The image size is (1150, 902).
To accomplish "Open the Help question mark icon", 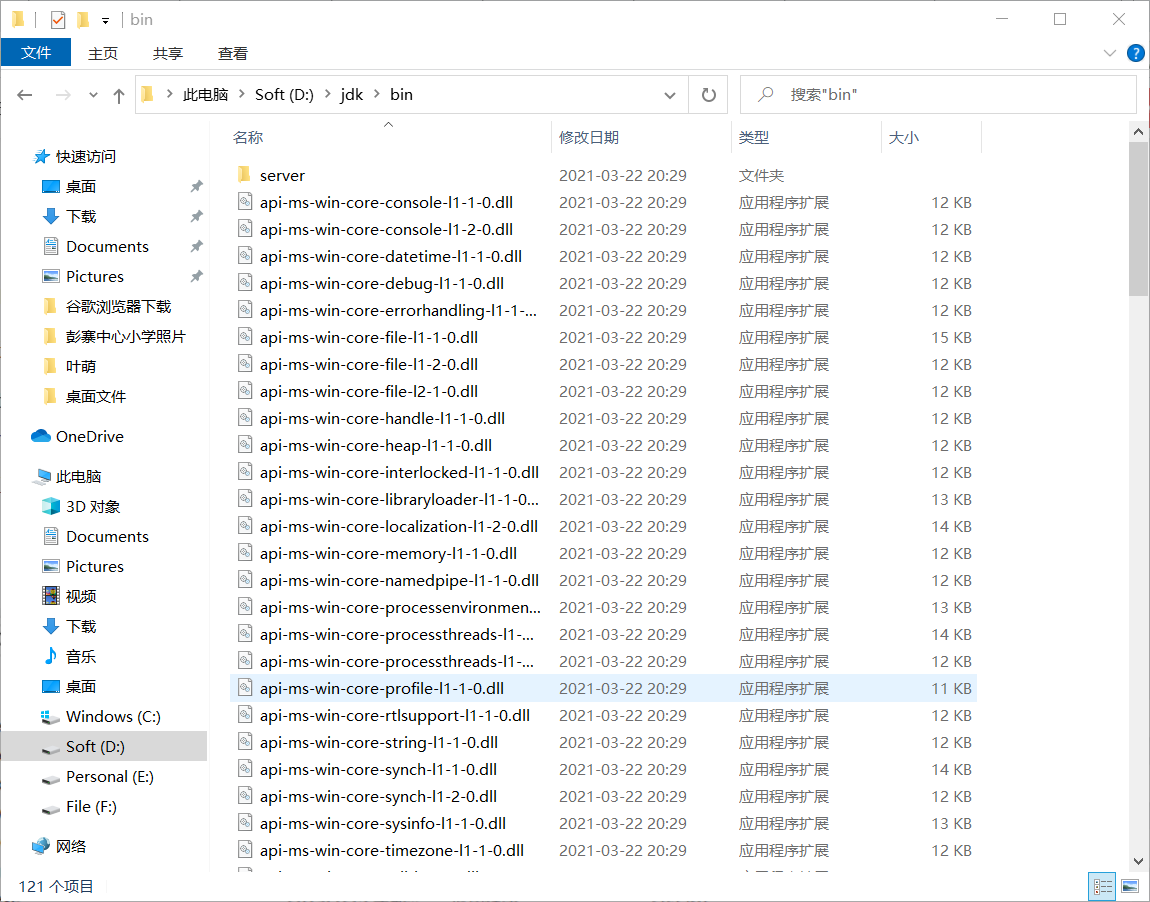I will pyautogui.click(x=1135, y=53).
